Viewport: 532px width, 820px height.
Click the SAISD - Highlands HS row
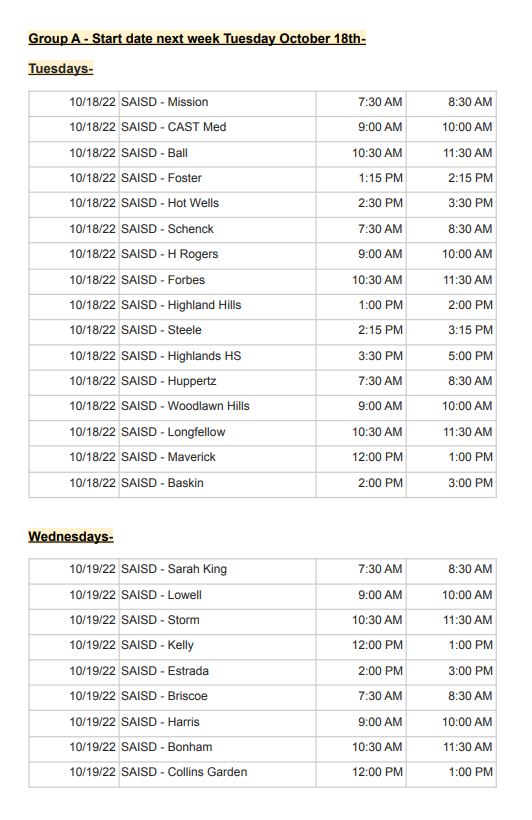(262, 357)
